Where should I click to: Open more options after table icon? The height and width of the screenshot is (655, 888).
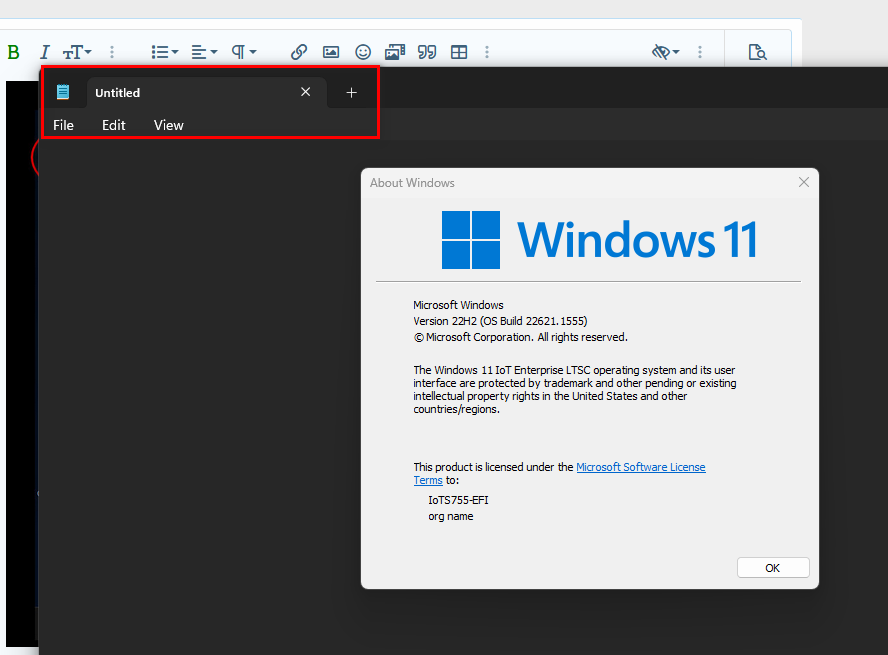click(487, 52)
